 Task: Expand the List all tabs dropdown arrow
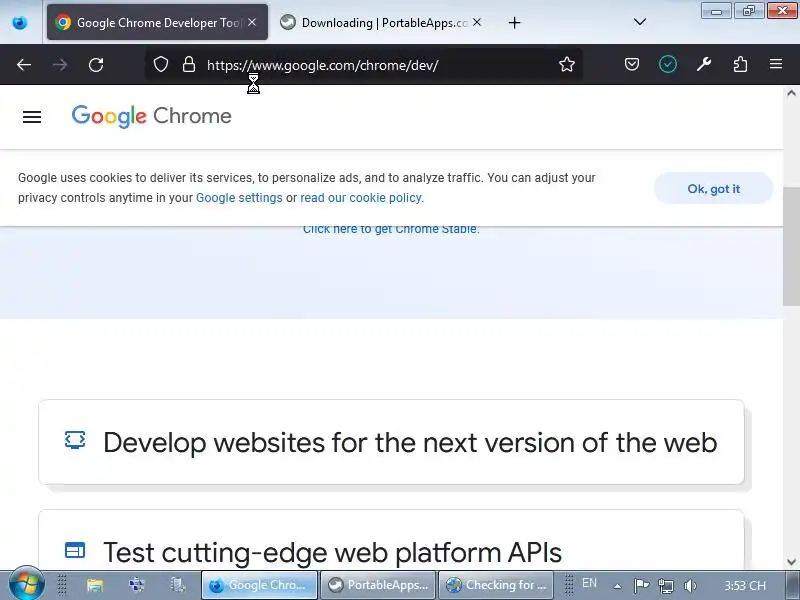point(639,22)
